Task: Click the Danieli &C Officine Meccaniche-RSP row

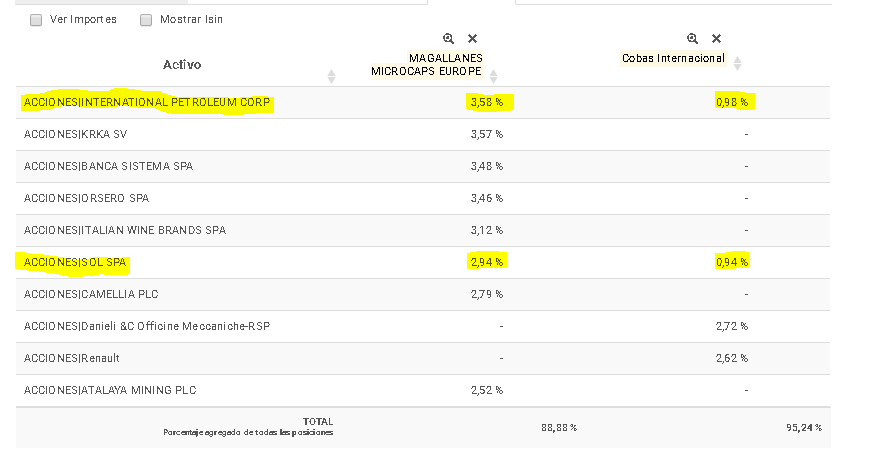Action: pyautogui.click(x=423, y=326)
